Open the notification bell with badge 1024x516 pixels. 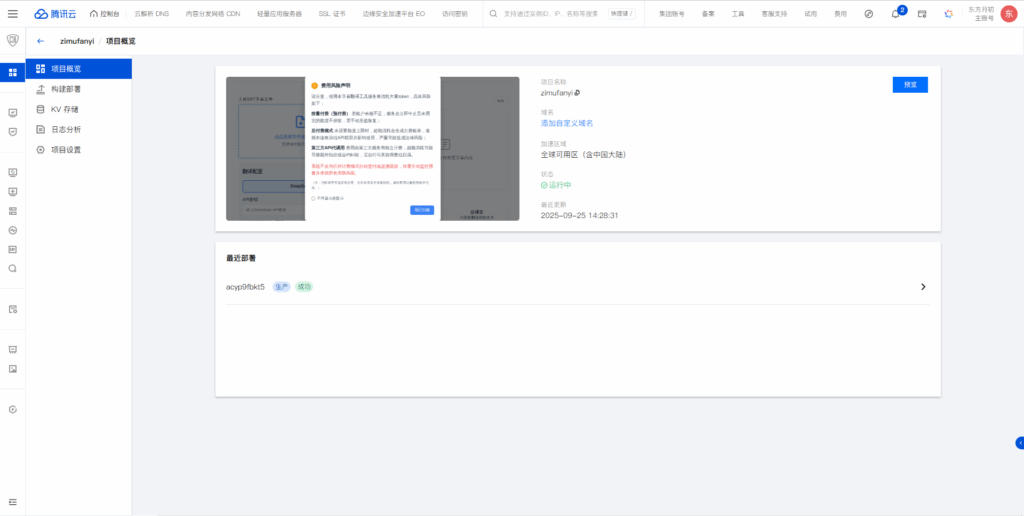895,14
